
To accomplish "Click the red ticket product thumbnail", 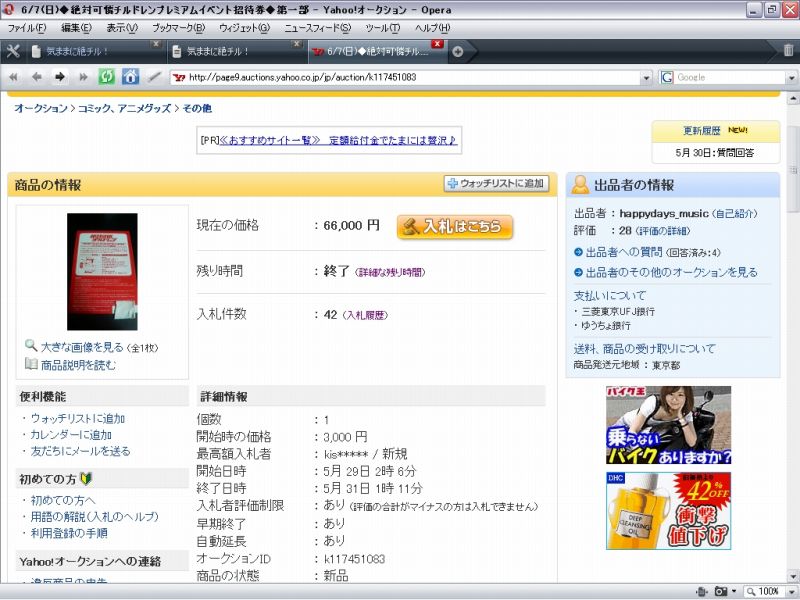I will (x=102, y=271).
